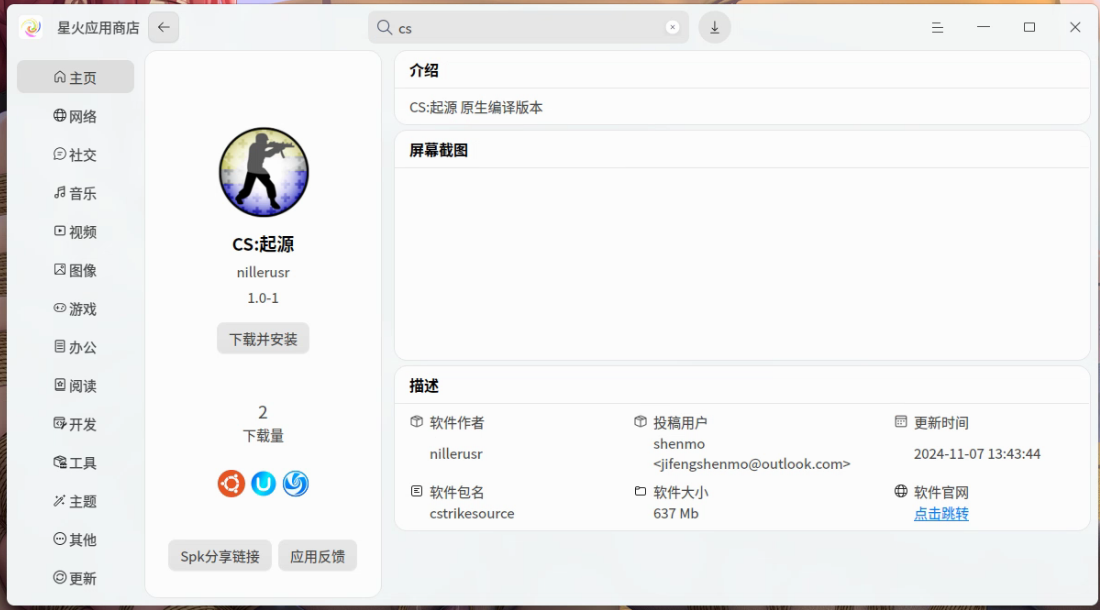This screenshot has width=1100, height=610.
Task: Focus the search box containing cs
Action: [528, 27]
